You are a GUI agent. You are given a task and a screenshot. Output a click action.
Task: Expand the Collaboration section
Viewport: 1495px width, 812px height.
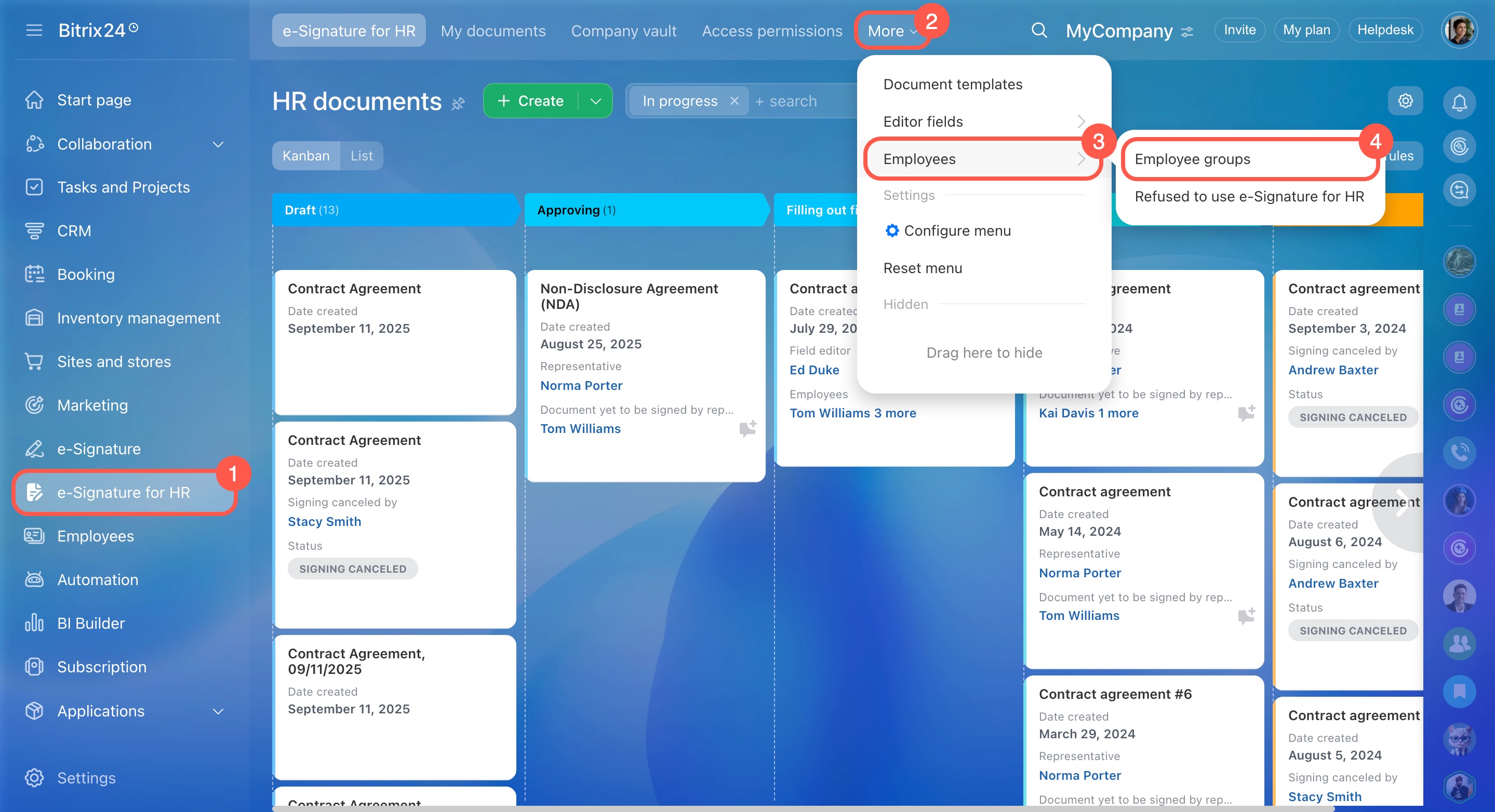218,144
